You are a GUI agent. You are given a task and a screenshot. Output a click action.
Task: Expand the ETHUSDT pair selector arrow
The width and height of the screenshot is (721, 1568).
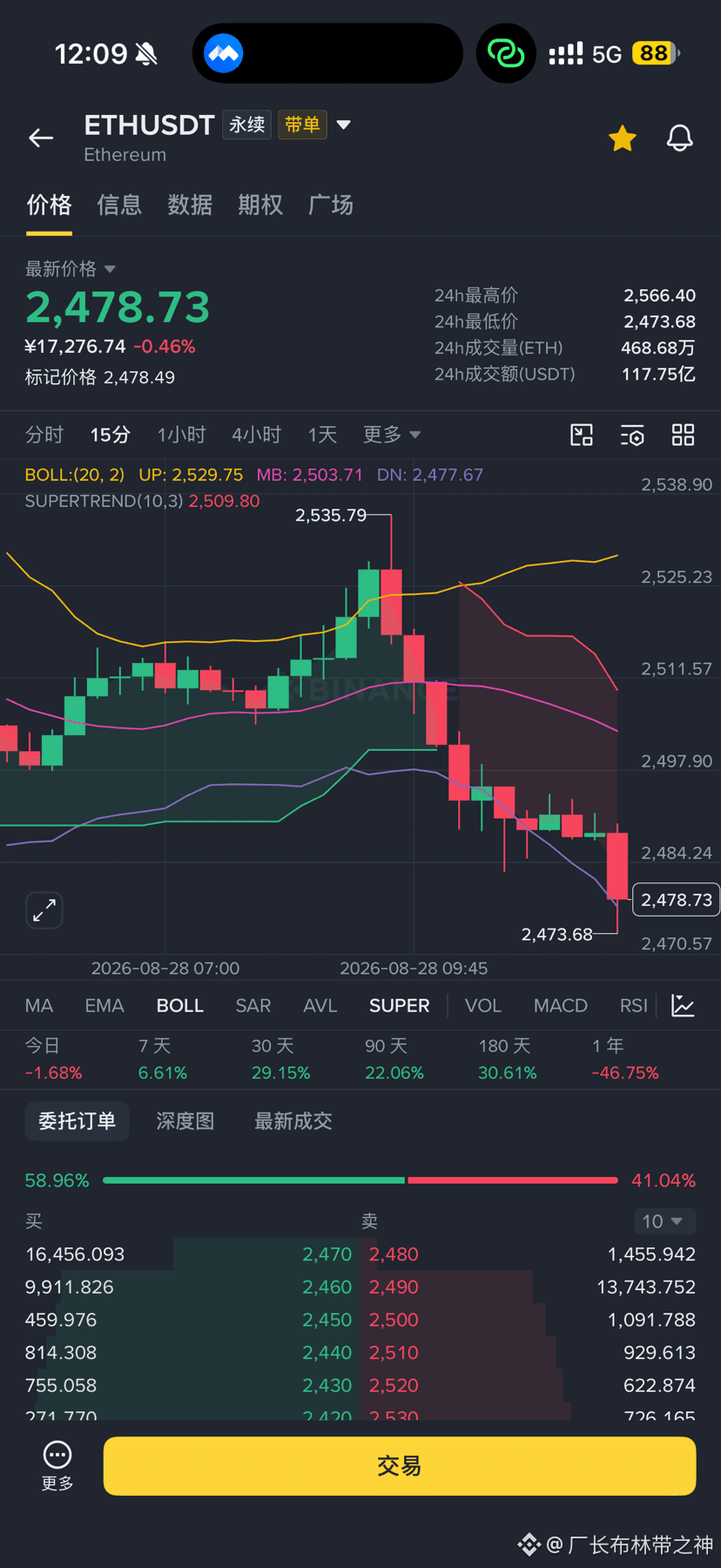click(x=344, y=125)
